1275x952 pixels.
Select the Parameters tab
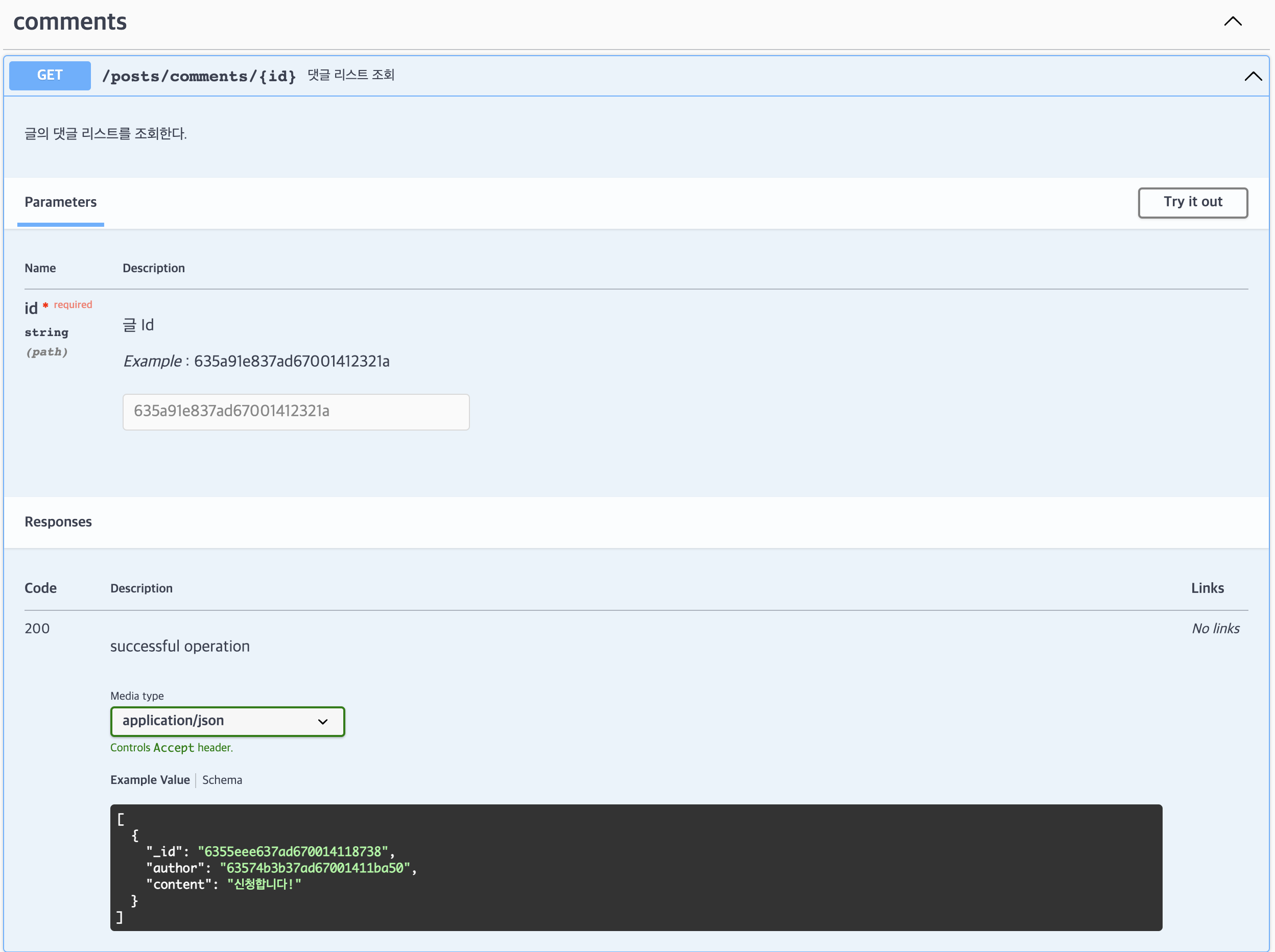point(60,202)
